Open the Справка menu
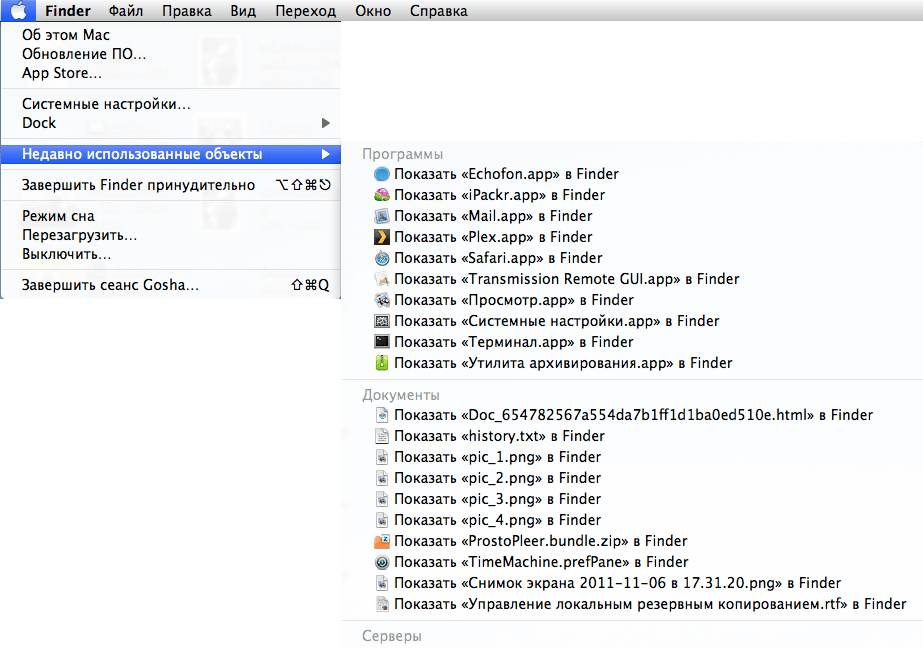The height and width of the screenshot is (650, 923). point(439,11)
